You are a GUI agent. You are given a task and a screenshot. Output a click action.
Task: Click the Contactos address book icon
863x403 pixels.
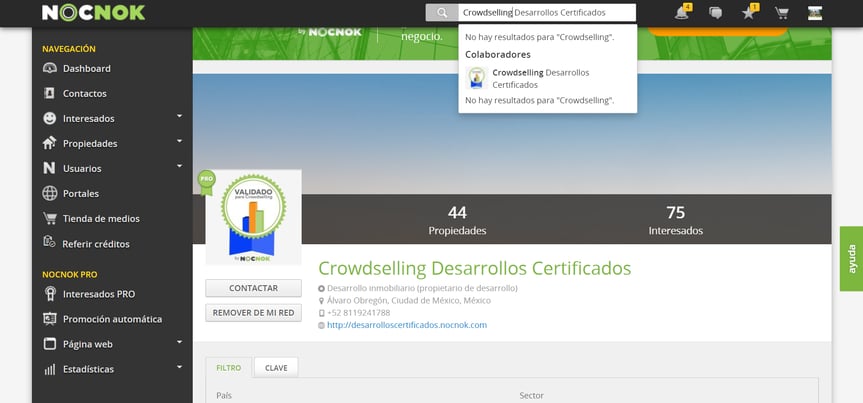(50, 93)
